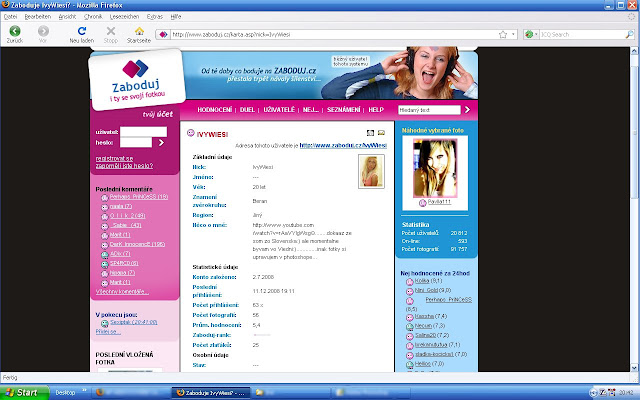Click the Zaboduj logo
The width and height of the screenshot is (640, 400).
[x=136, y=80]
